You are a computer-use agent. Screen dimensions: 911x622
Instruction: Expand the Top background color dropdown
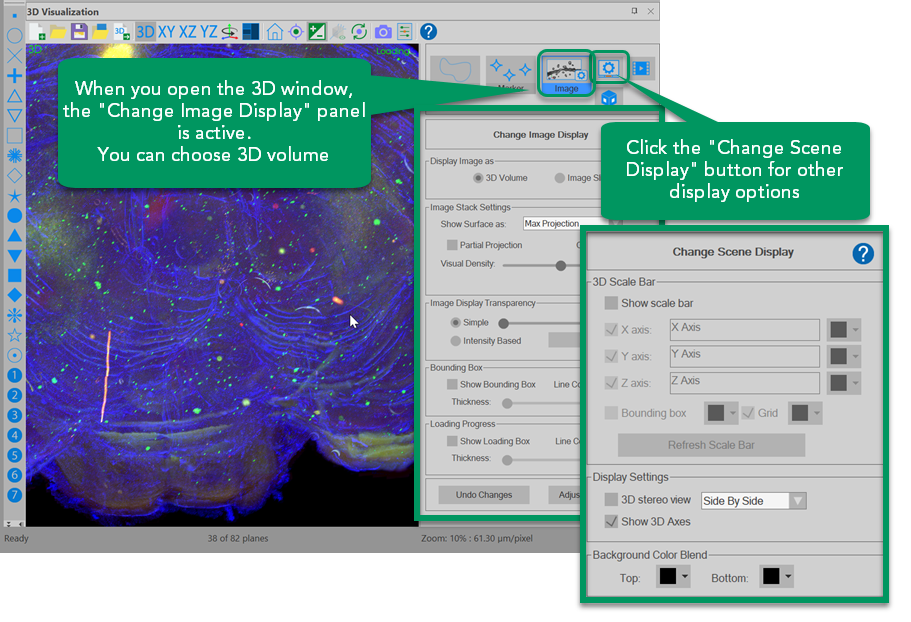pyautogui.click(x=673, y=577)
